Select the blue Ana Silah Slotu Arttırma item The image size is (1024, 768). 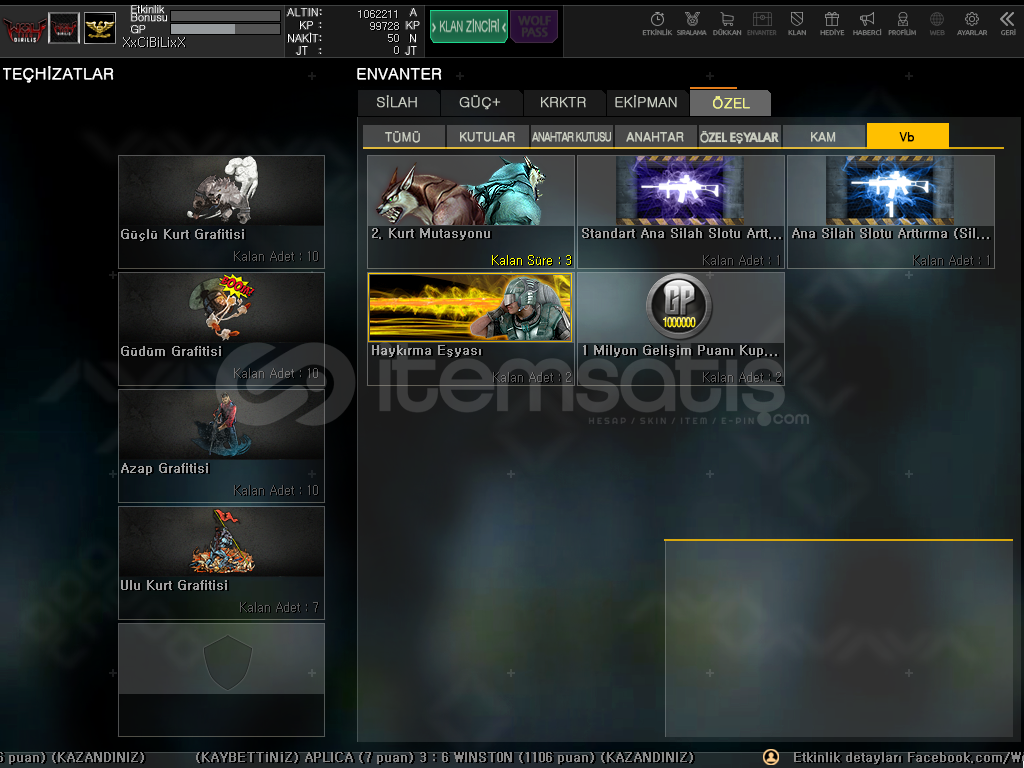point(891,212)
